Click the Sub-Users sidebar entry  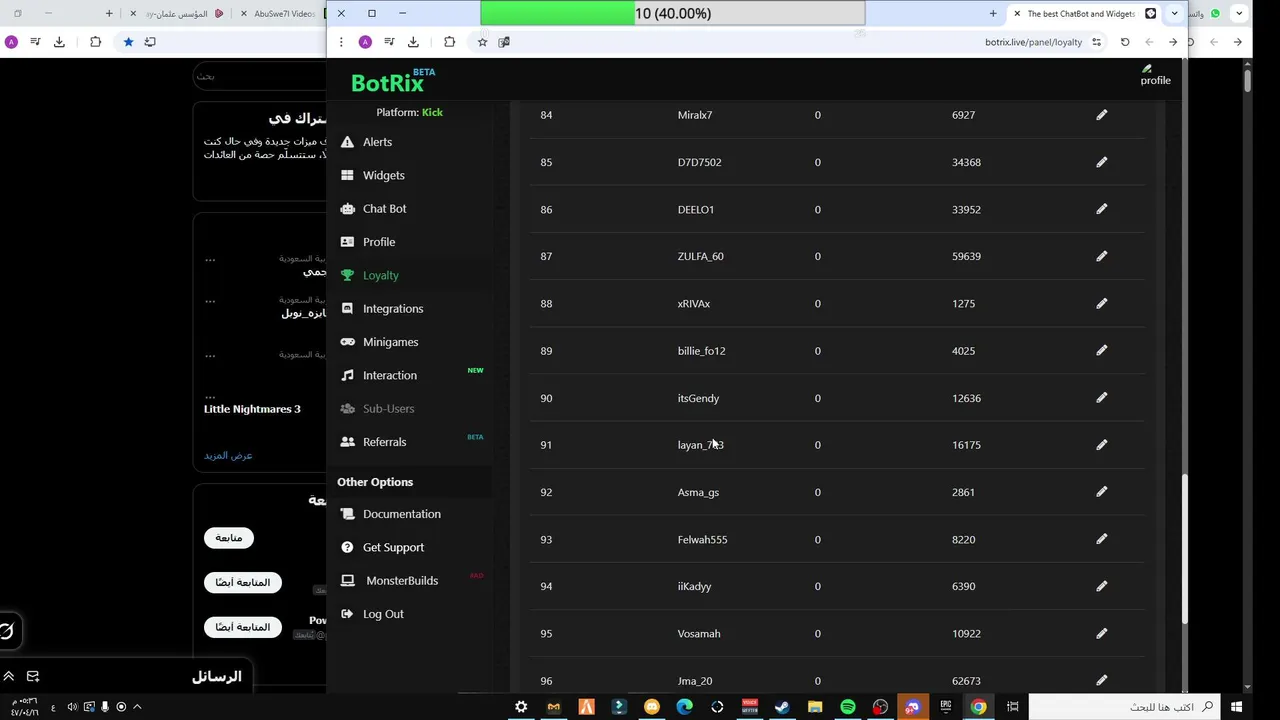pyautogui.click(x=388, y=408)
